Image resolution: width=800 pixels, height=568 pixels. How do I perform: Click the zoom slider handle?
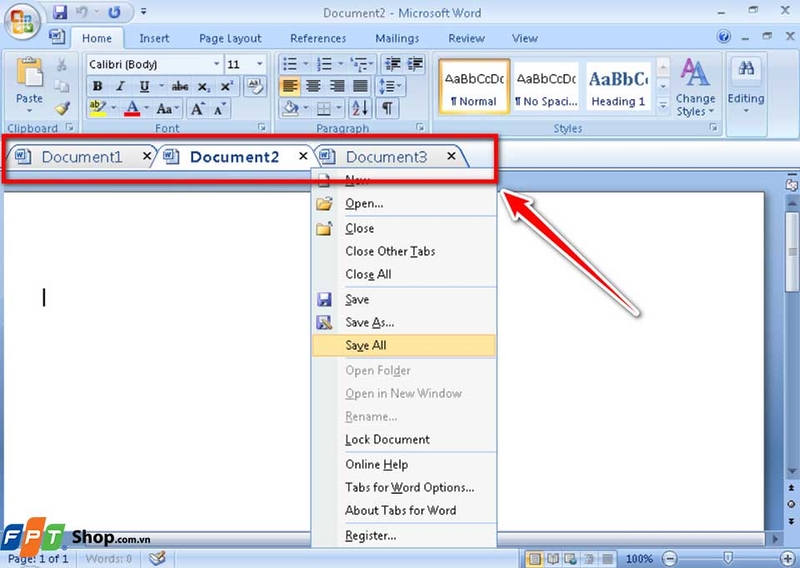point(728,558)
